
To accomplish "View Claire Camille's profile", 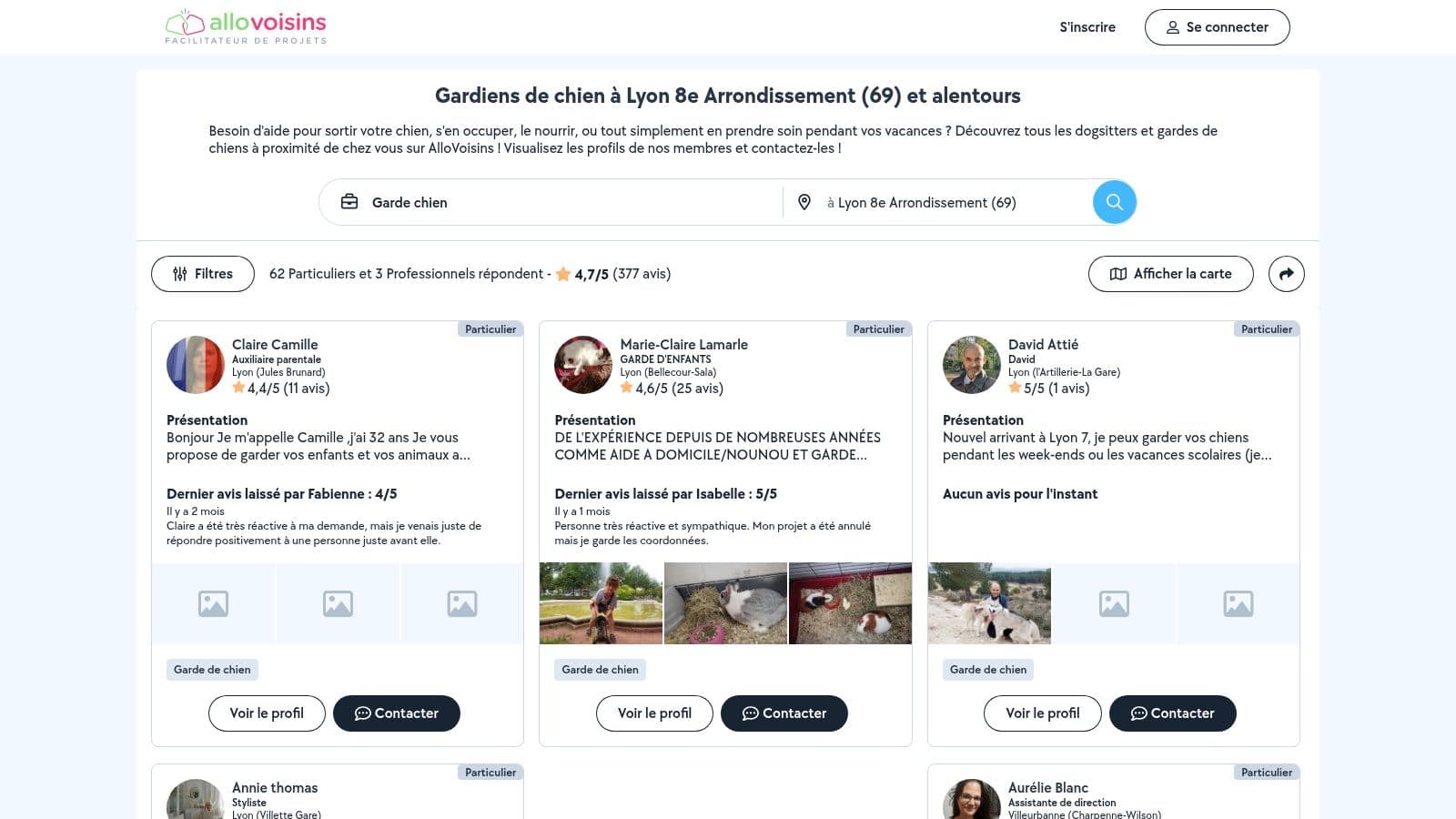I will pyautogui.click(x=267, y=713).
